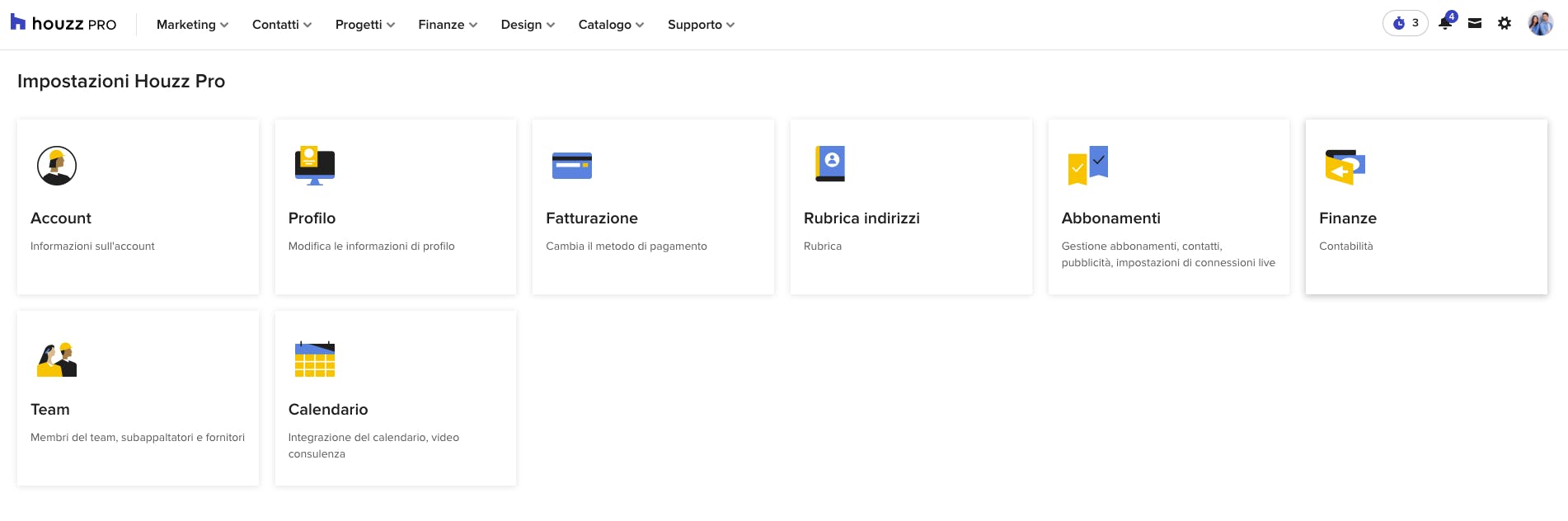Open the Profilo settings title

pyautogui.click(x=312, y=218)
